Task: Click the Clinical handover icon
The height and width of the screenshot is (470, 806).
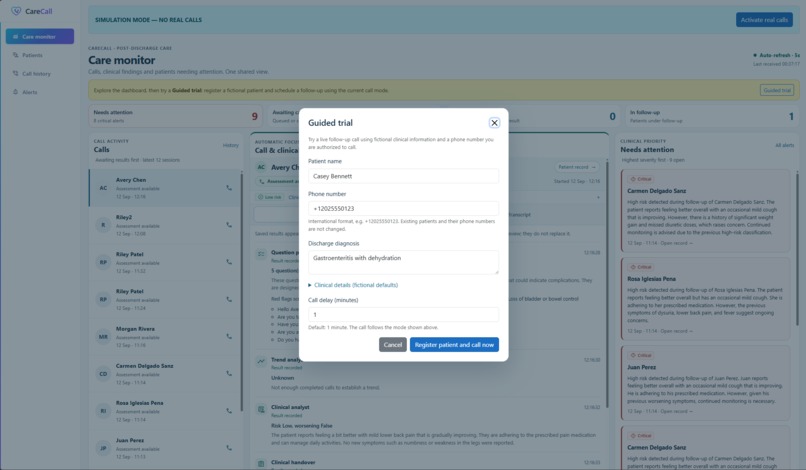Action: (261, 464)
